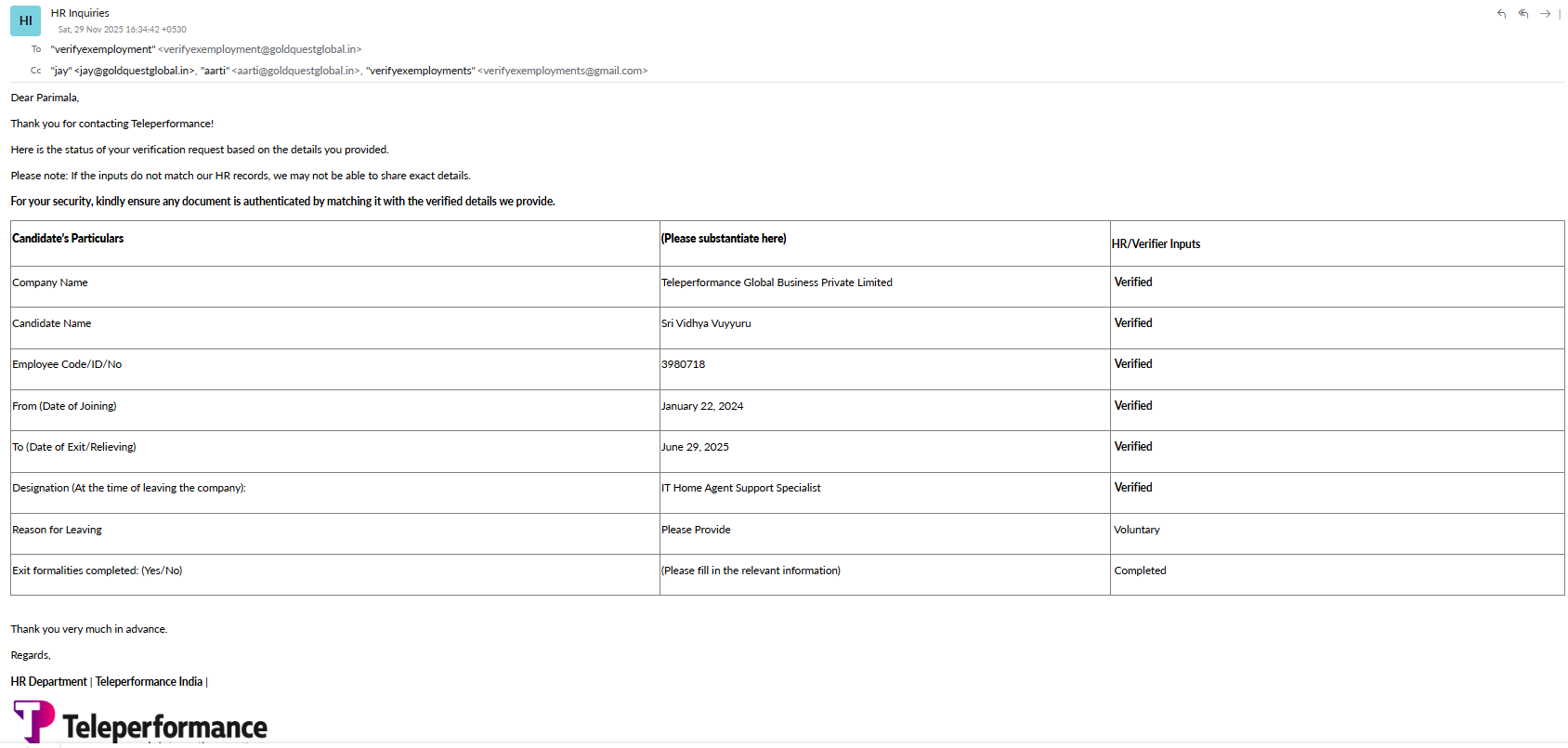Viewport: 1568px width, 748px height.
Task: Click the IT Home Agent Support Specialist designation
Action: coord(741,488)
